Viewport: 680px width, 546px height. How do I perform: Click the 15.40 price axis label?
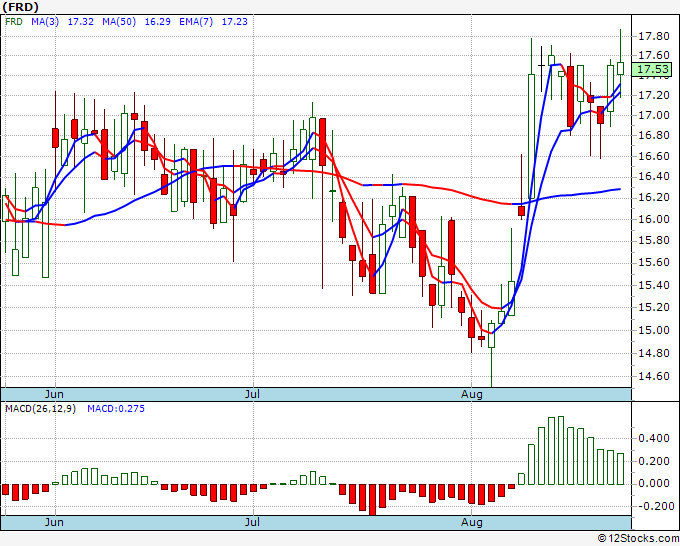click(x=654, y=285)
